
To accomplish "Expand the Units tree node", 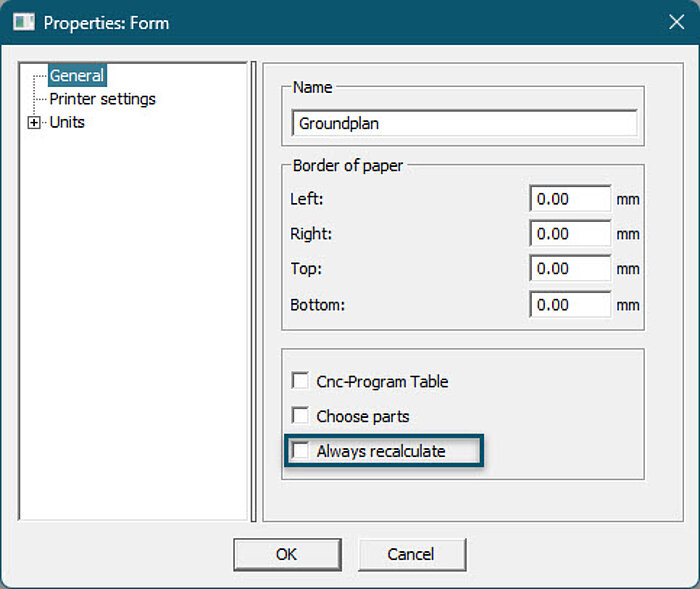I will point(34,122).
